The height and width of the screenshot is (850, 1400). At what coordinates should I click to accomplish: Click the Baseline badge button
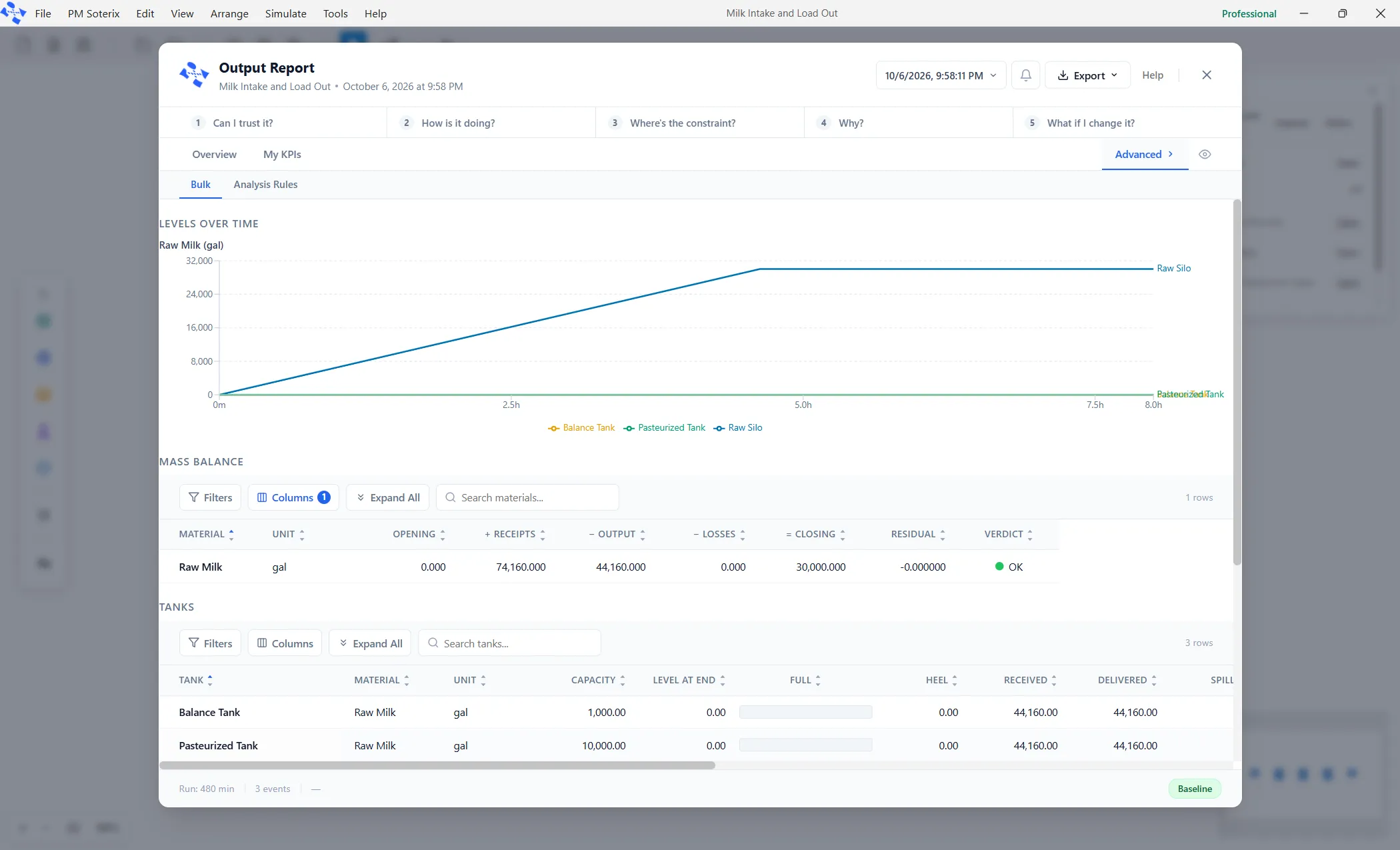pos(1195,789)
